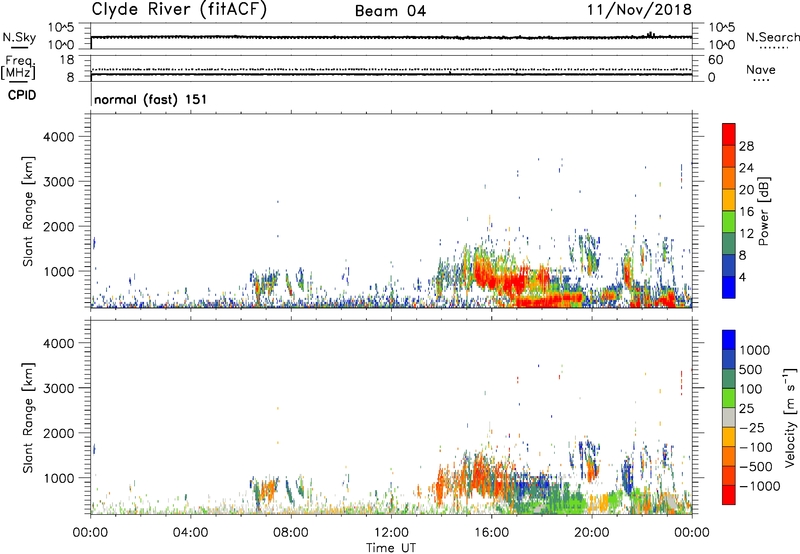The width and height of the screenshot is (800, 554).
Task: Click the 'Time UT' axis title
Action: 391,548
